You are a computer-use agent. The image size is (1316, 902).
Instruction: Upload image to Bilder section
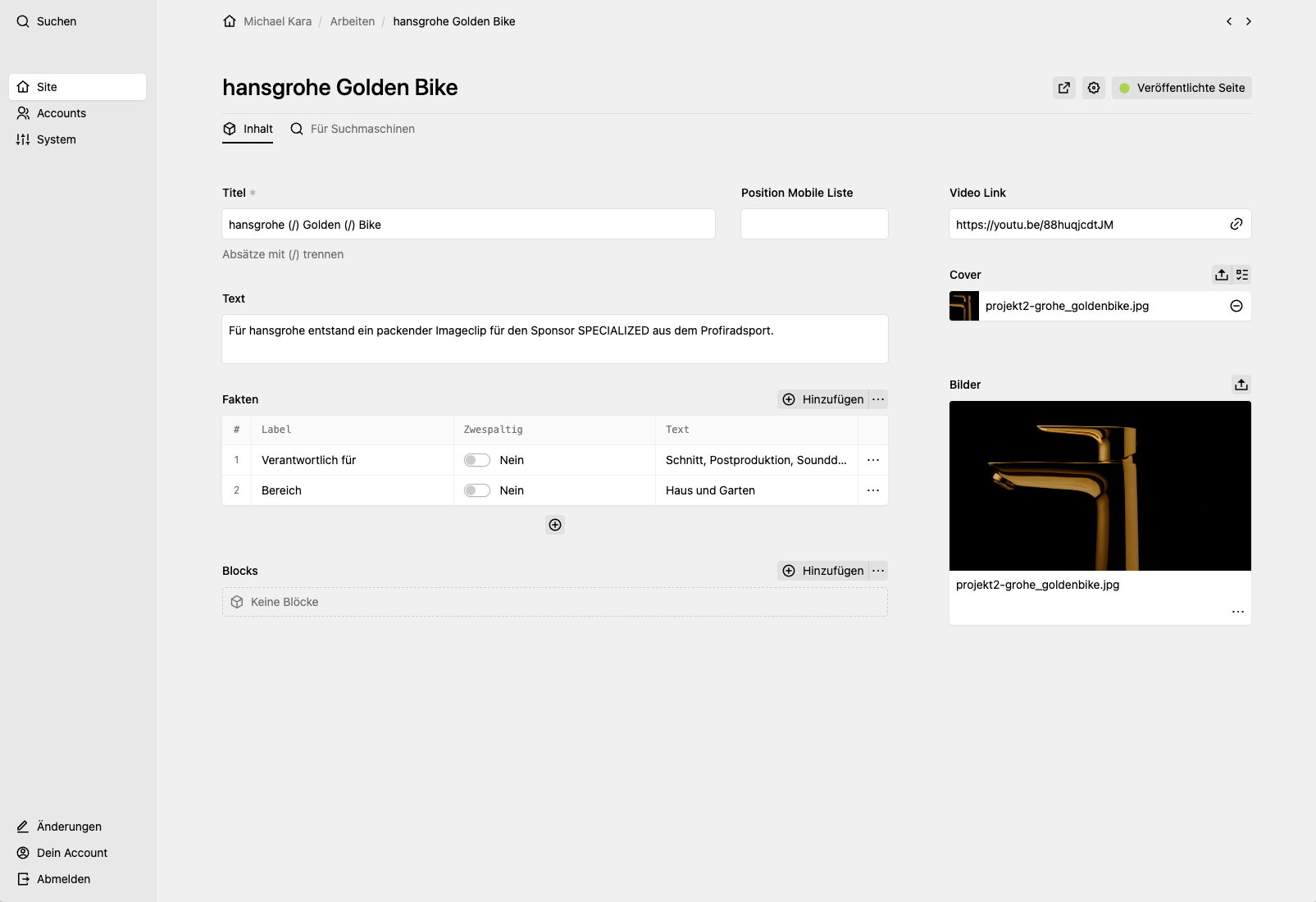(x=1241, y=385)
